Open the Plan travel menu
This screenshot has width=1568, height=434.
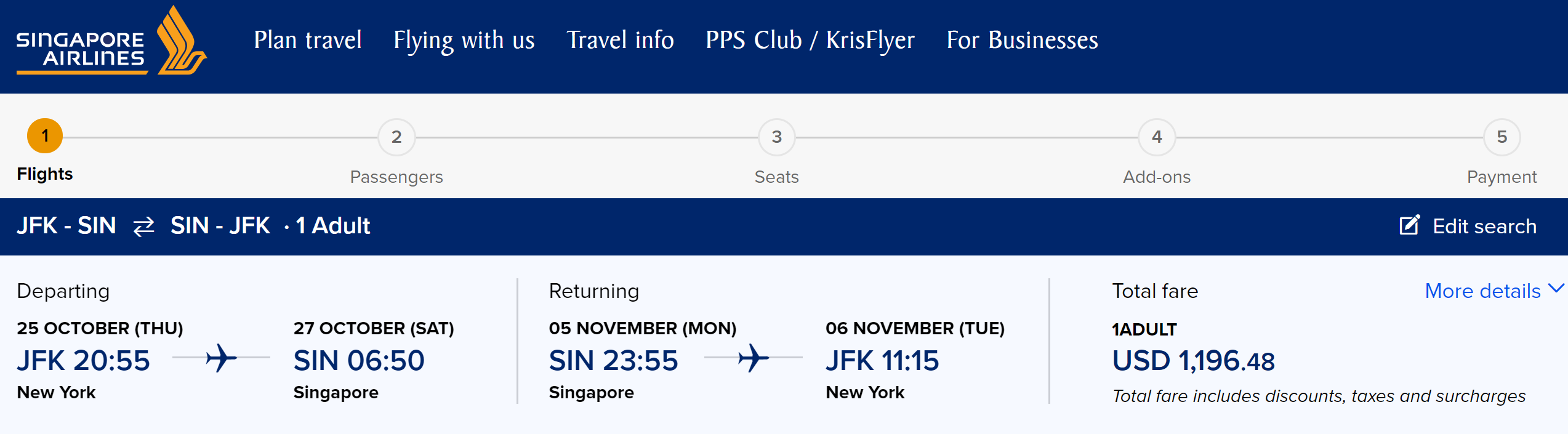(308, 41)
